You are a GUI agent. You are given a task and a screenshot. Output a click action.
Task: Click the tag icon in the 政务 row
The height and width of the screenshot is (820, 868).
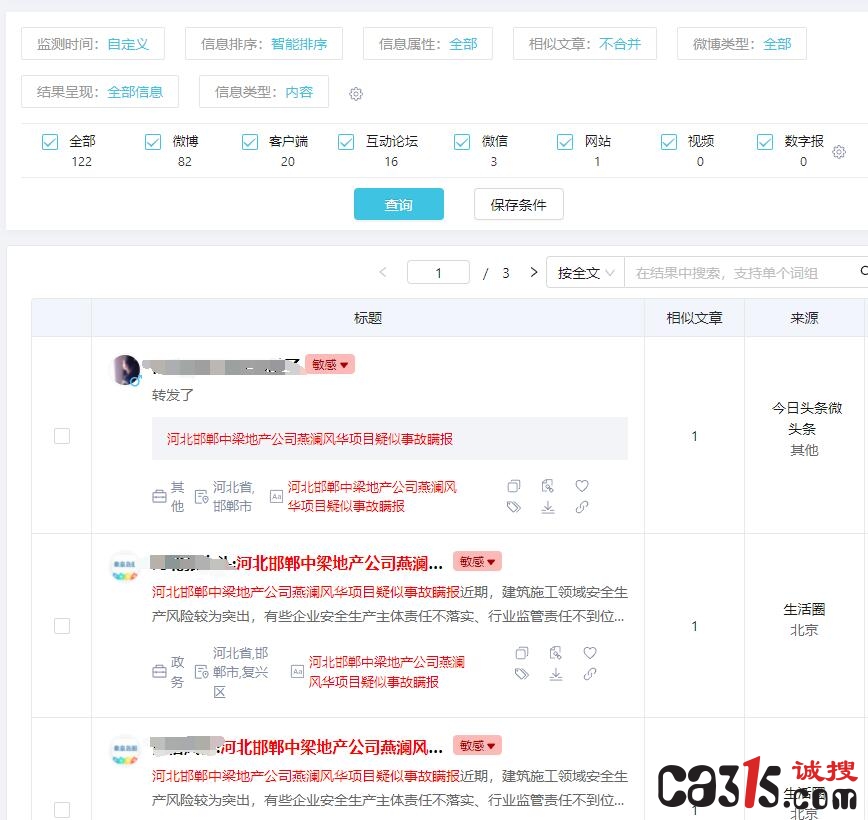[521, 674]
